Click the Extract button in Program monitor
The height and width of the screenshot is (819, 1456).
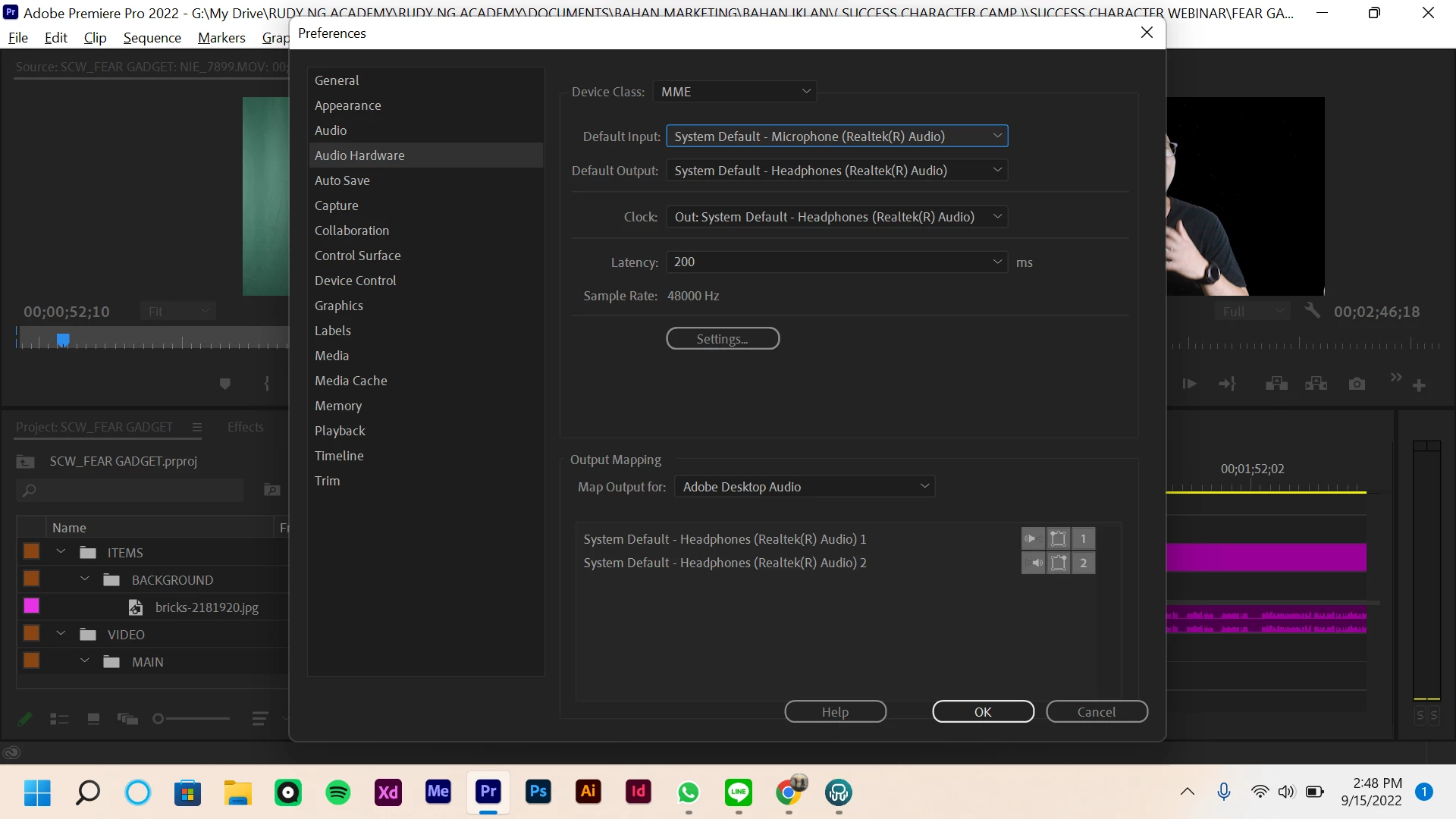click(x=1316, y=384)
